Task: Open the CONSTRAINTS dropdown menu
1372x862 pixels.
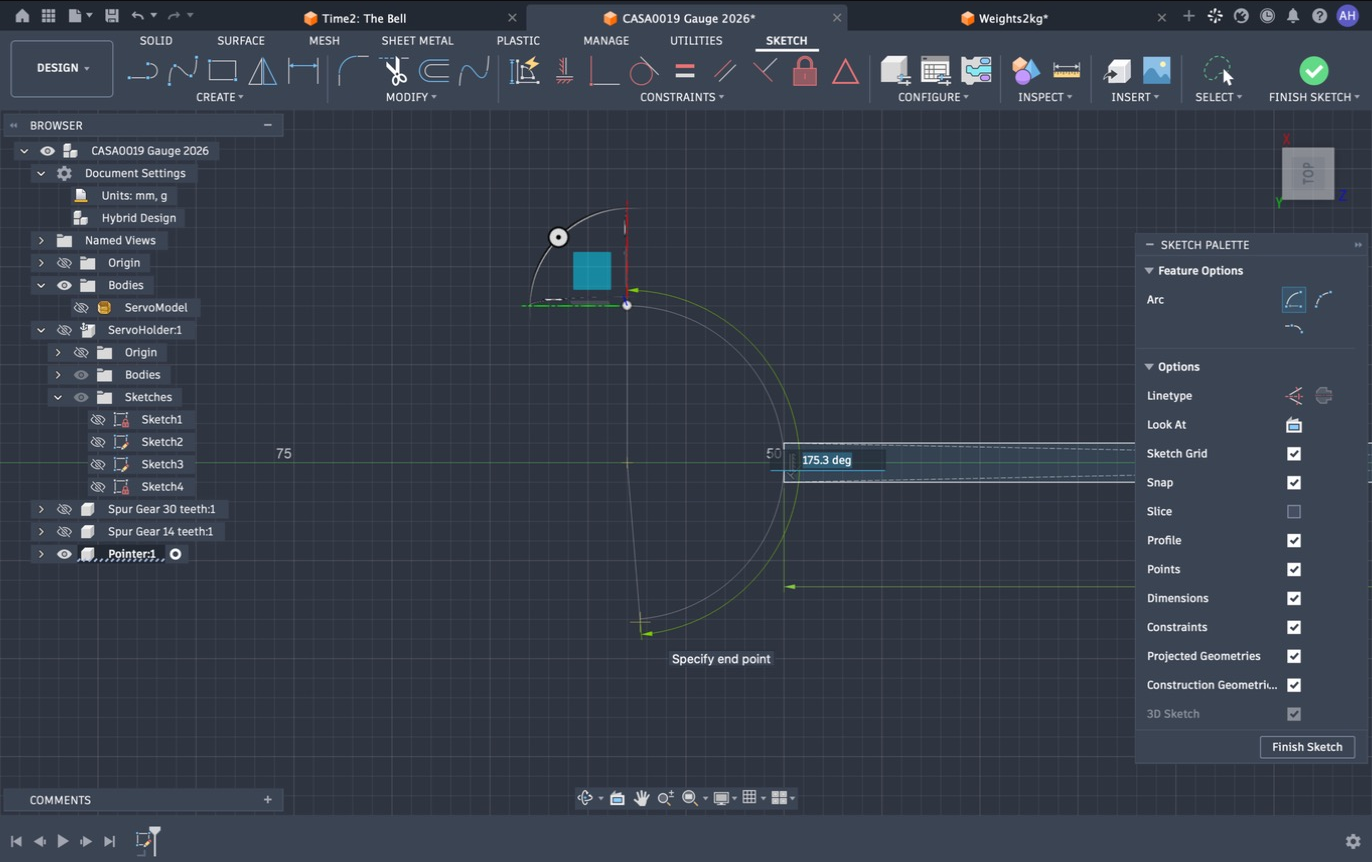Action: click(682, 97)
